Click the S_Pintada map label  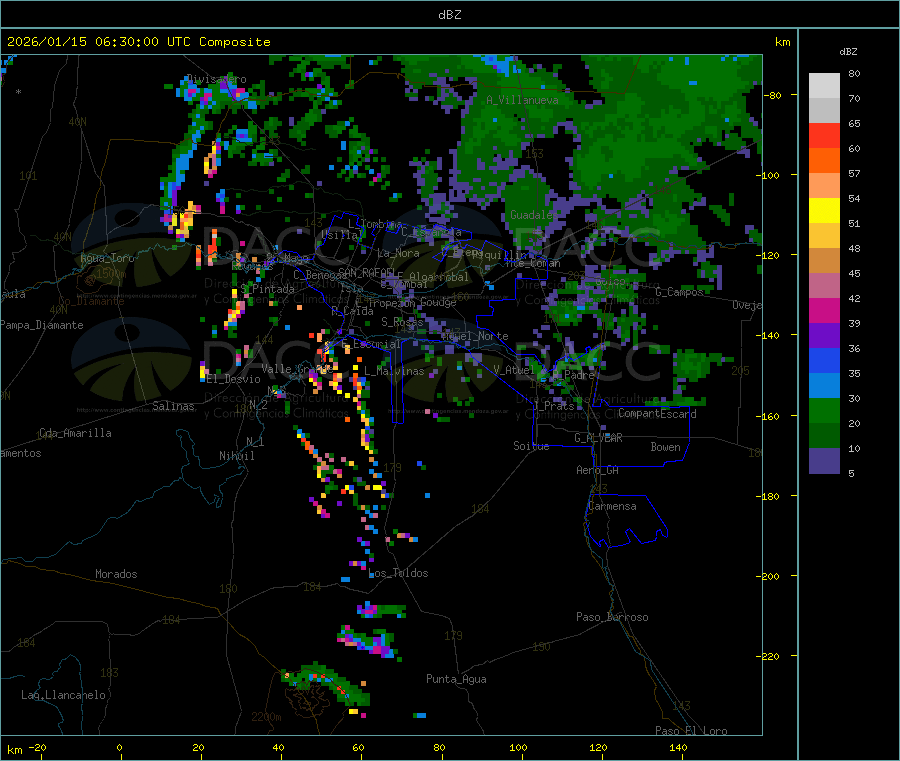(x=267, y=289)
